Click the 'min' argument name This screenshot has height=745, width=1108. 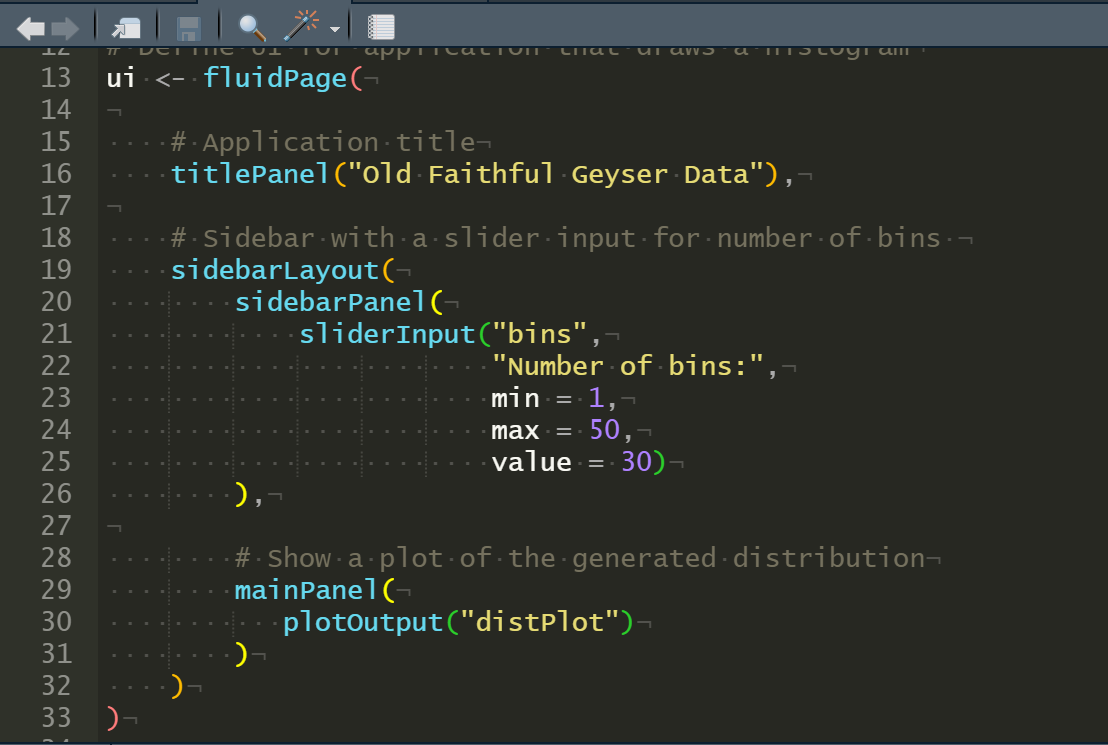point(515,399)
